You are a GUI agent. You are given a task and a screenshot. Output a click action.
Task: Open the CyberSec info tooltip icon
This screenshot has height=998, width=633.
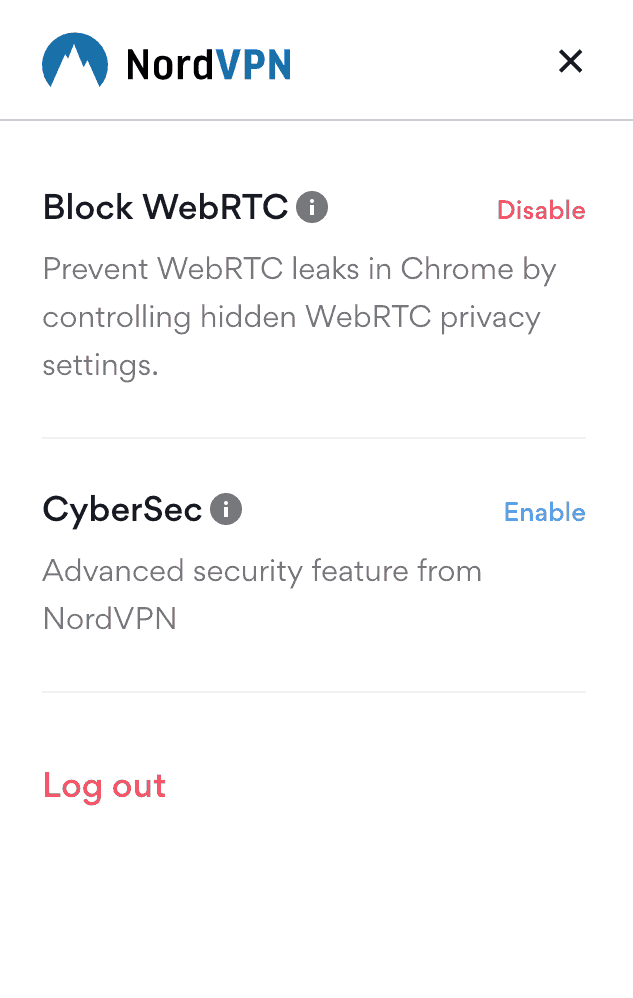(226, 509)
